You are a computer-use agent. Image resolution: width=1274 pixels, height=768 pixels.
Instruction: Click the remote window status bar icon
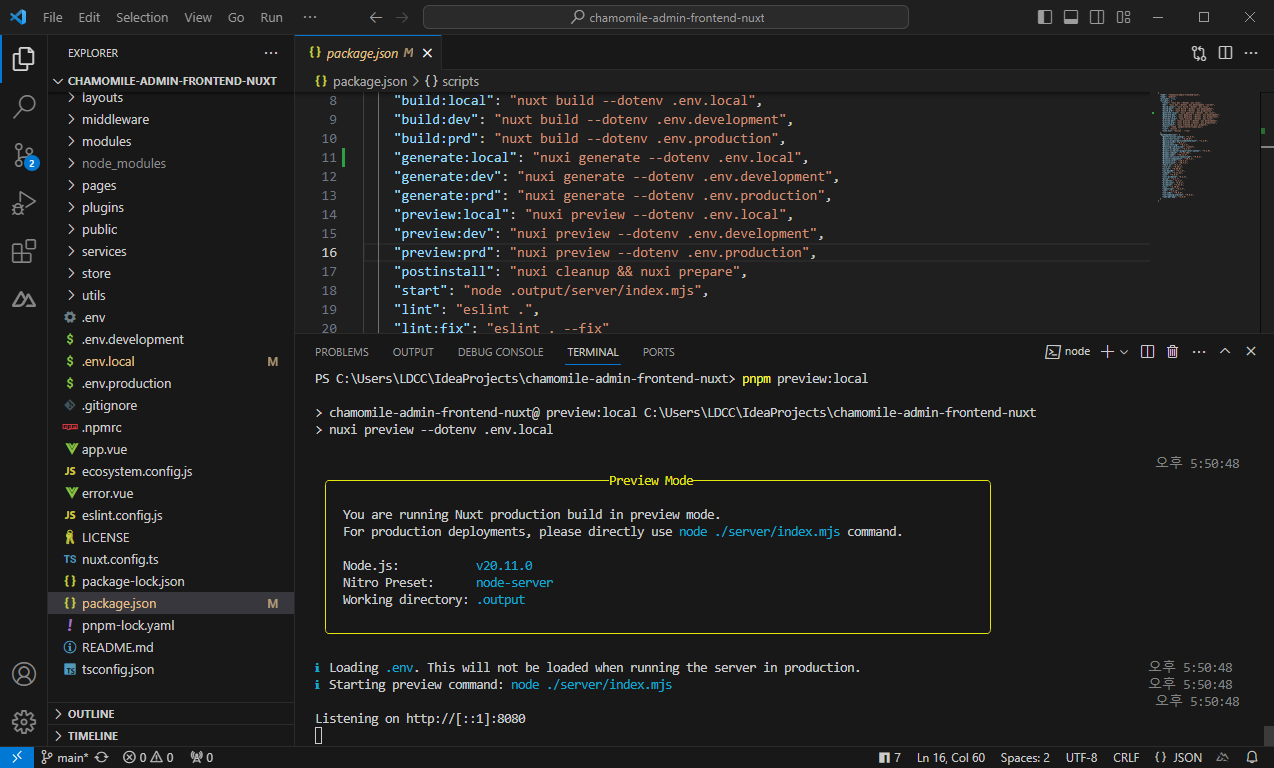(16, 757)
